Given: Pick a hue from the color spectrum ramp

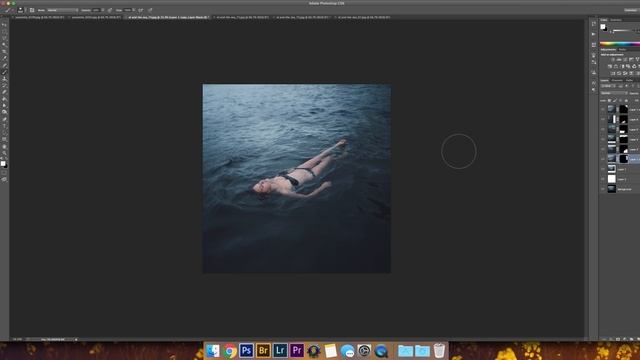Looking at the screenshot, I should [620, 44].
